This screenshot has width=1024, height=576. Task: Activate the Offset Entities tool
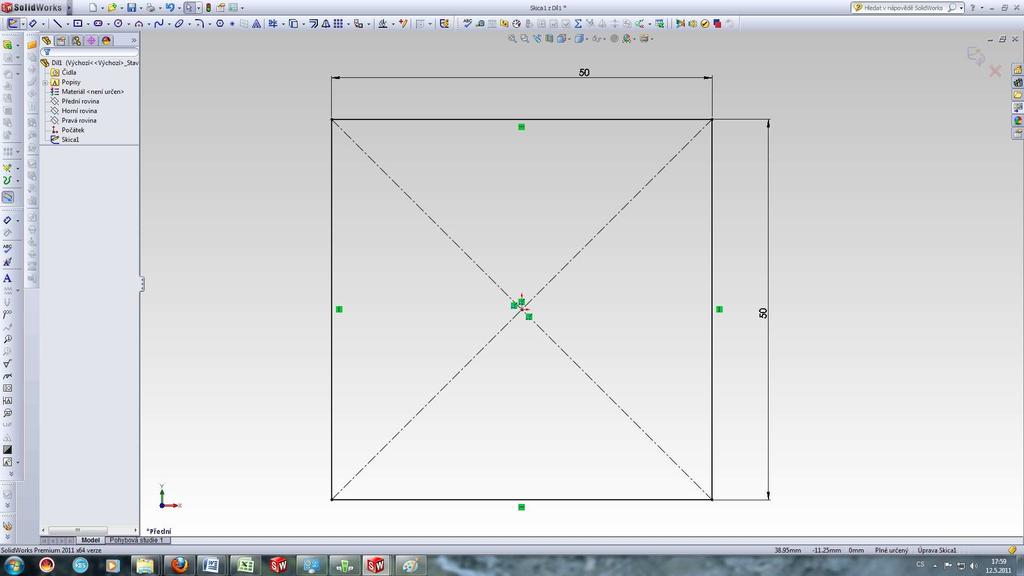(313, 24)
